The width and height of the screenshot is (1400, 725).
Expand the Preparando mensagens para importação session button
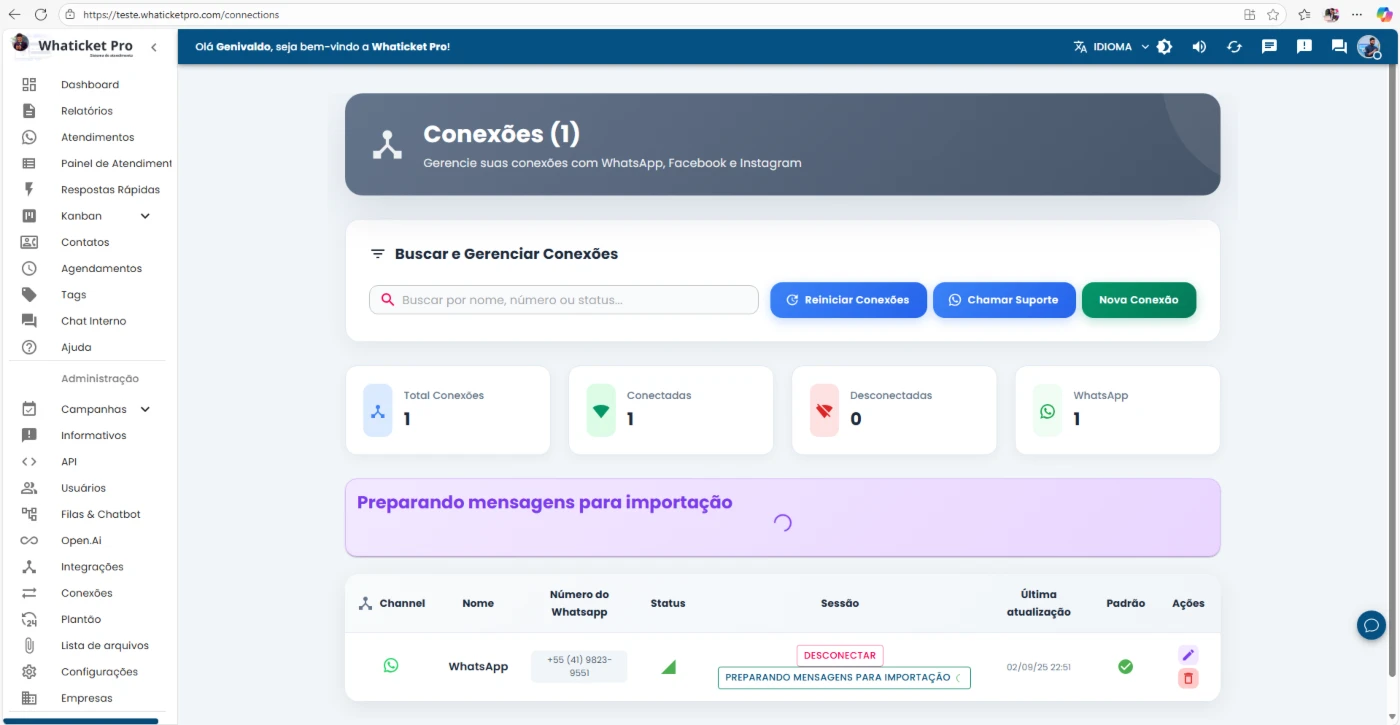click(844, 678)
